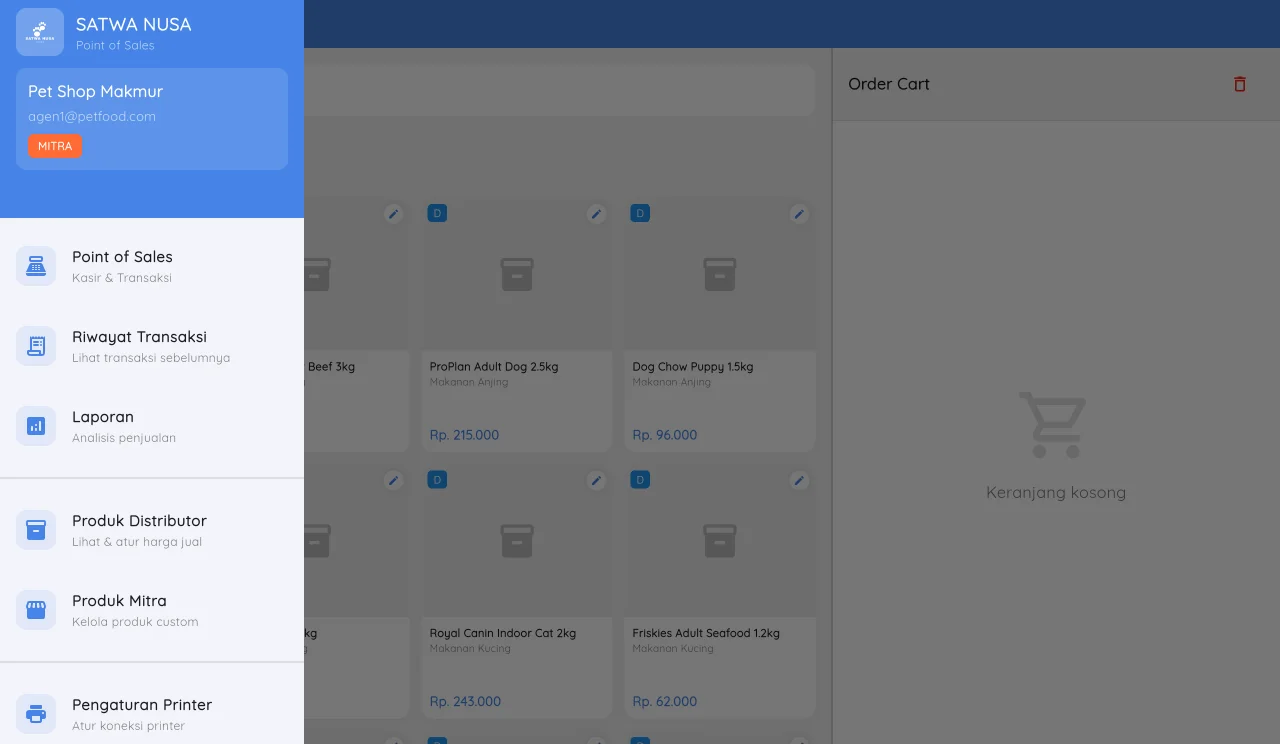Open Riwayat Transaksi from the drawer
The width and height of the screenshot is (1280, 744).
click(x=152, y=346)
